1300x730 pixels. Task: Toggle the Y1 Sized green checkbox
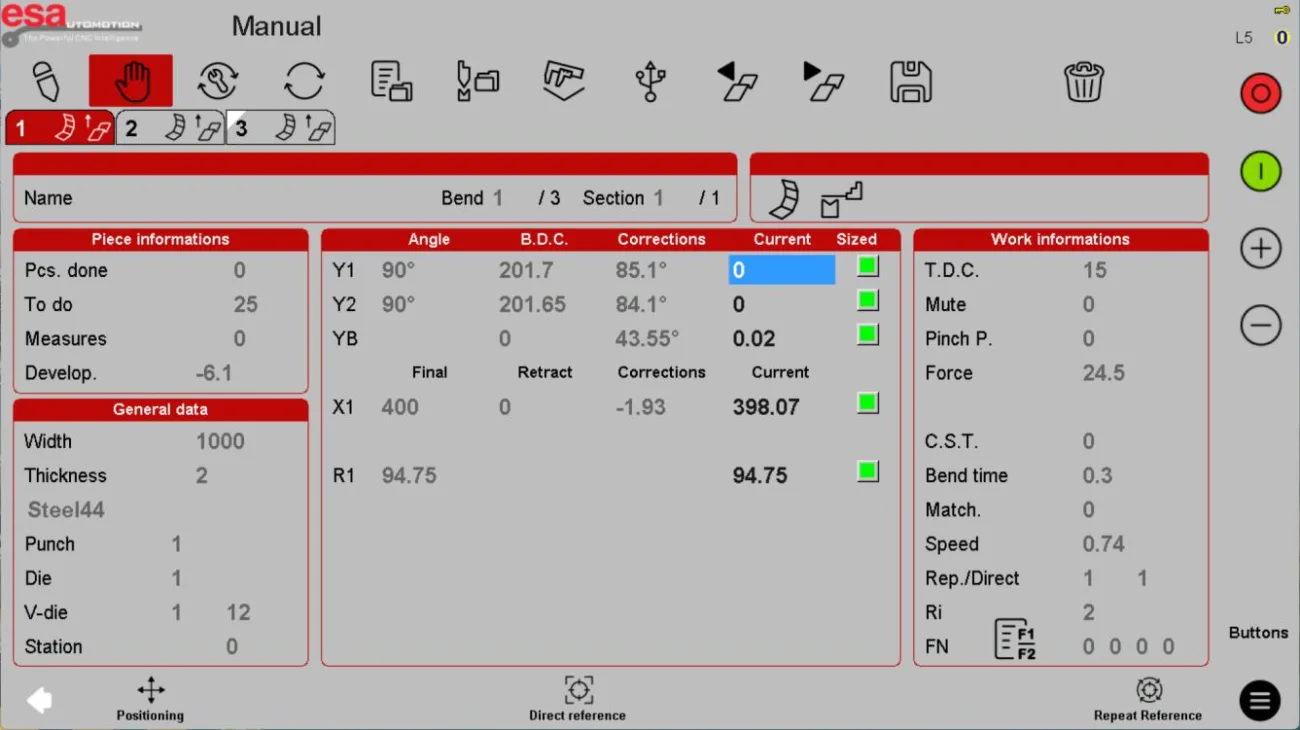pyautogui.click(x=868, y=267)
